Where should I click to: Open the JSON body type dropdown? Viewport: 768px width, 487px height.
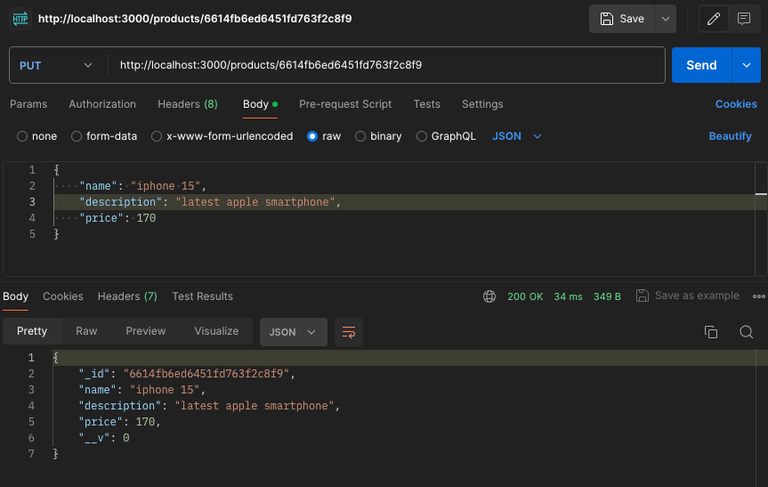[517, 136]
